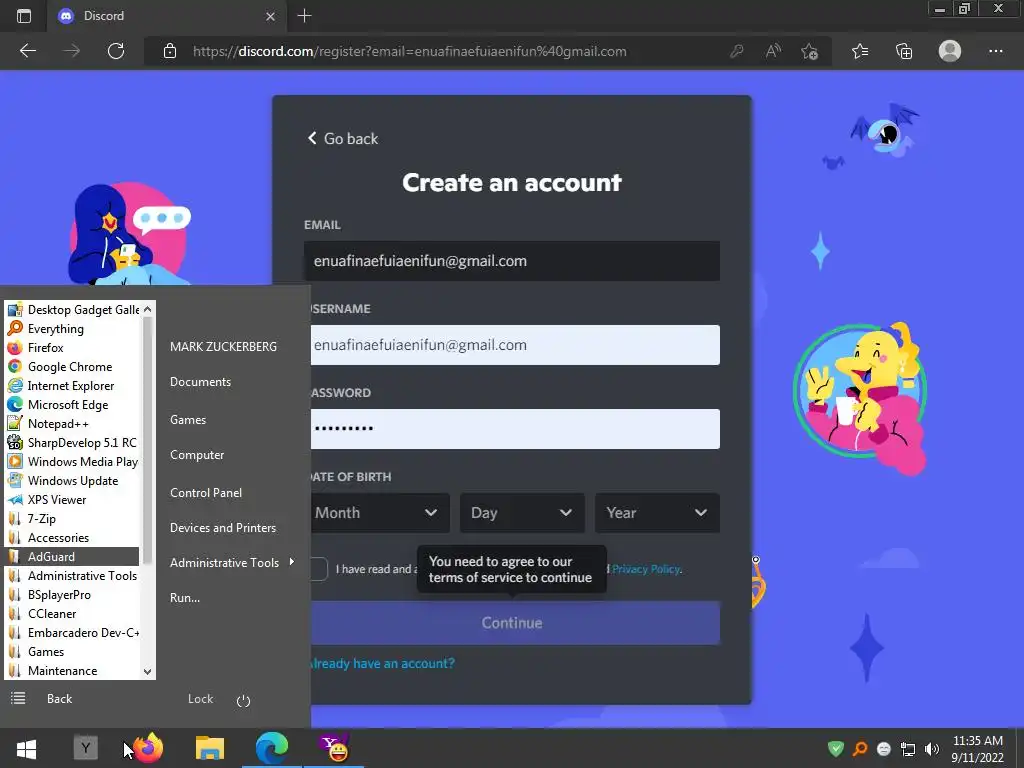
Task: Expand the AdGuard folder
Action: pos(72,556)
